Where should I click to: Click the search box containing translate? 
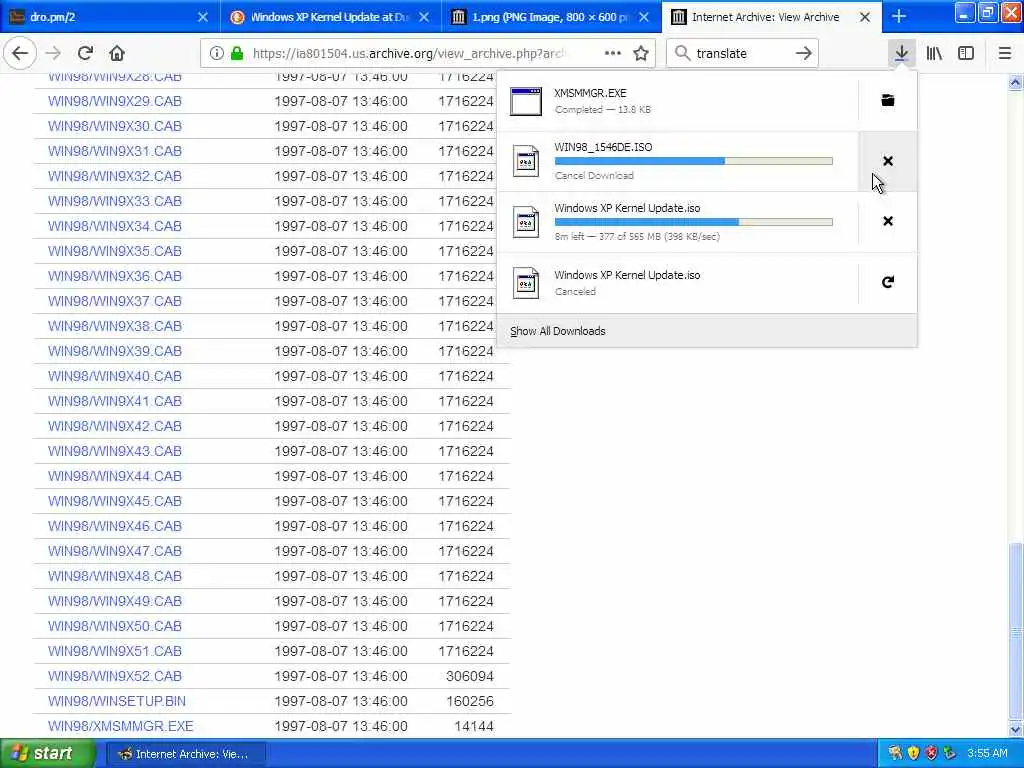[x=741, y=54]
